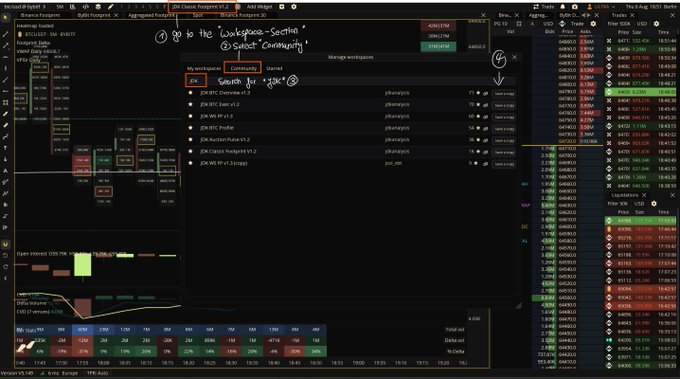The width and height of the screenshot is (680, 379).
Task: Toggle USD units in Trades panel
Action: coord(642,24)
